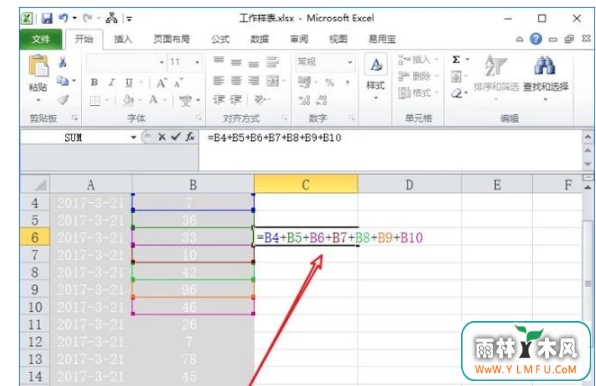The width and height of the screenshot is (596, 386).
Task: Toggle Italic formatting
Action: [x=111, y=82]
